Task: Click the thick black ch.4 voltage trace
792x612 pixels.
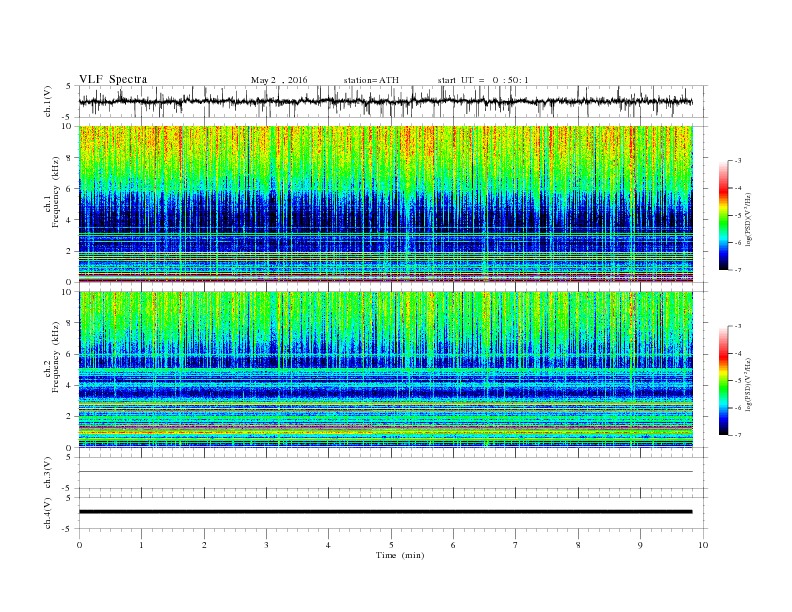Action: pyautogui.click(x=385, y=512)
